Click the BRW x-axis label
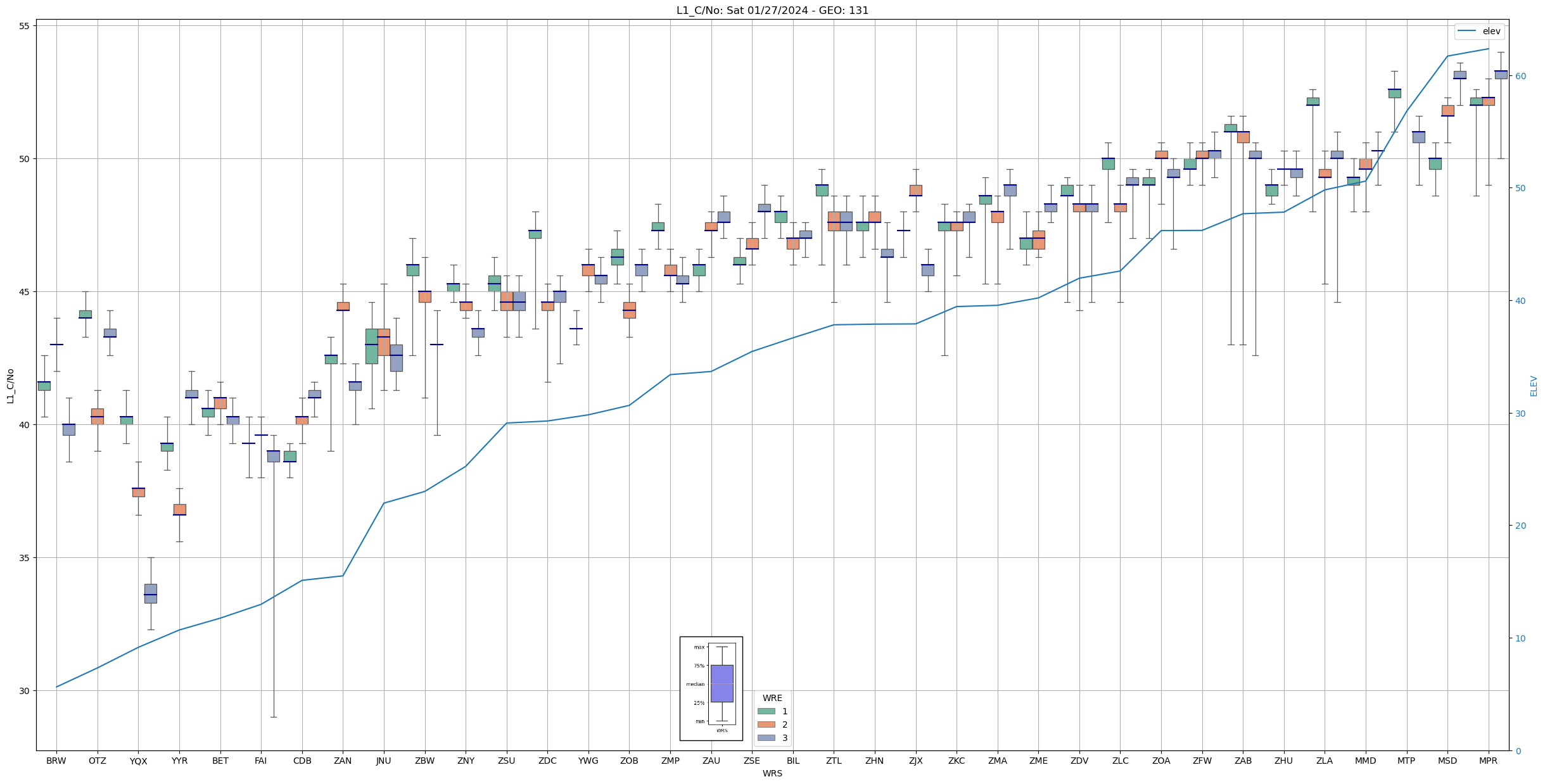Screen dimensions: 1545x784 pyautogui.click(x=56, y=761)
